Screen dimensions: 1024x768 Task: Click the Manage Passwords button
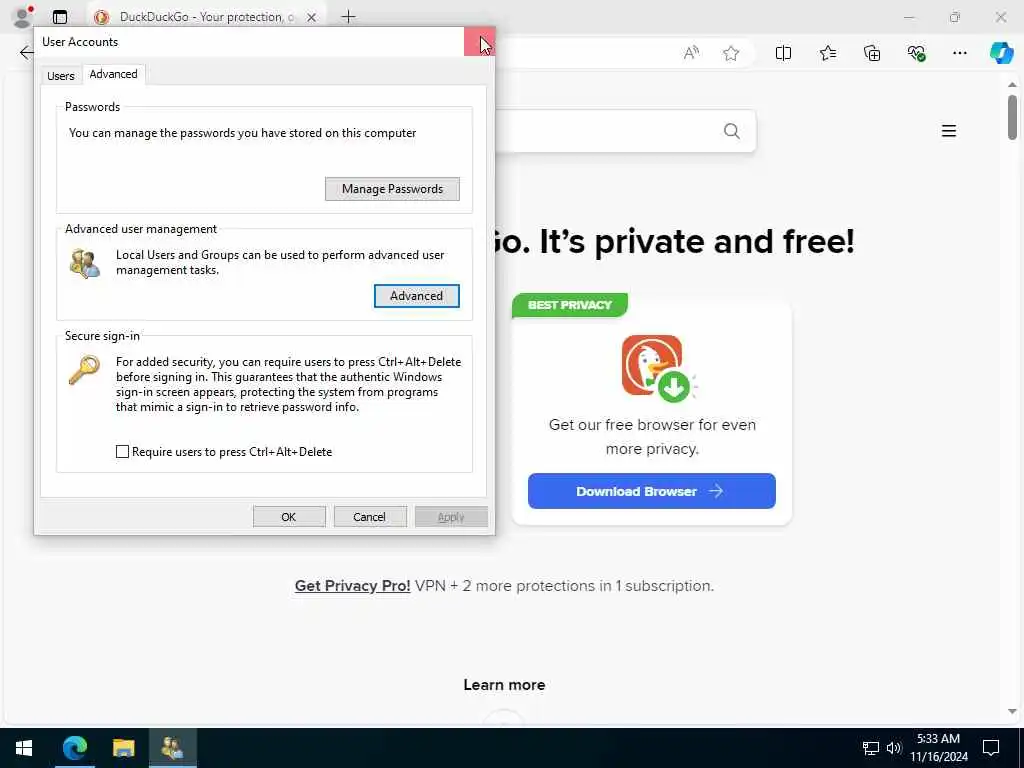tap(392, 189)
